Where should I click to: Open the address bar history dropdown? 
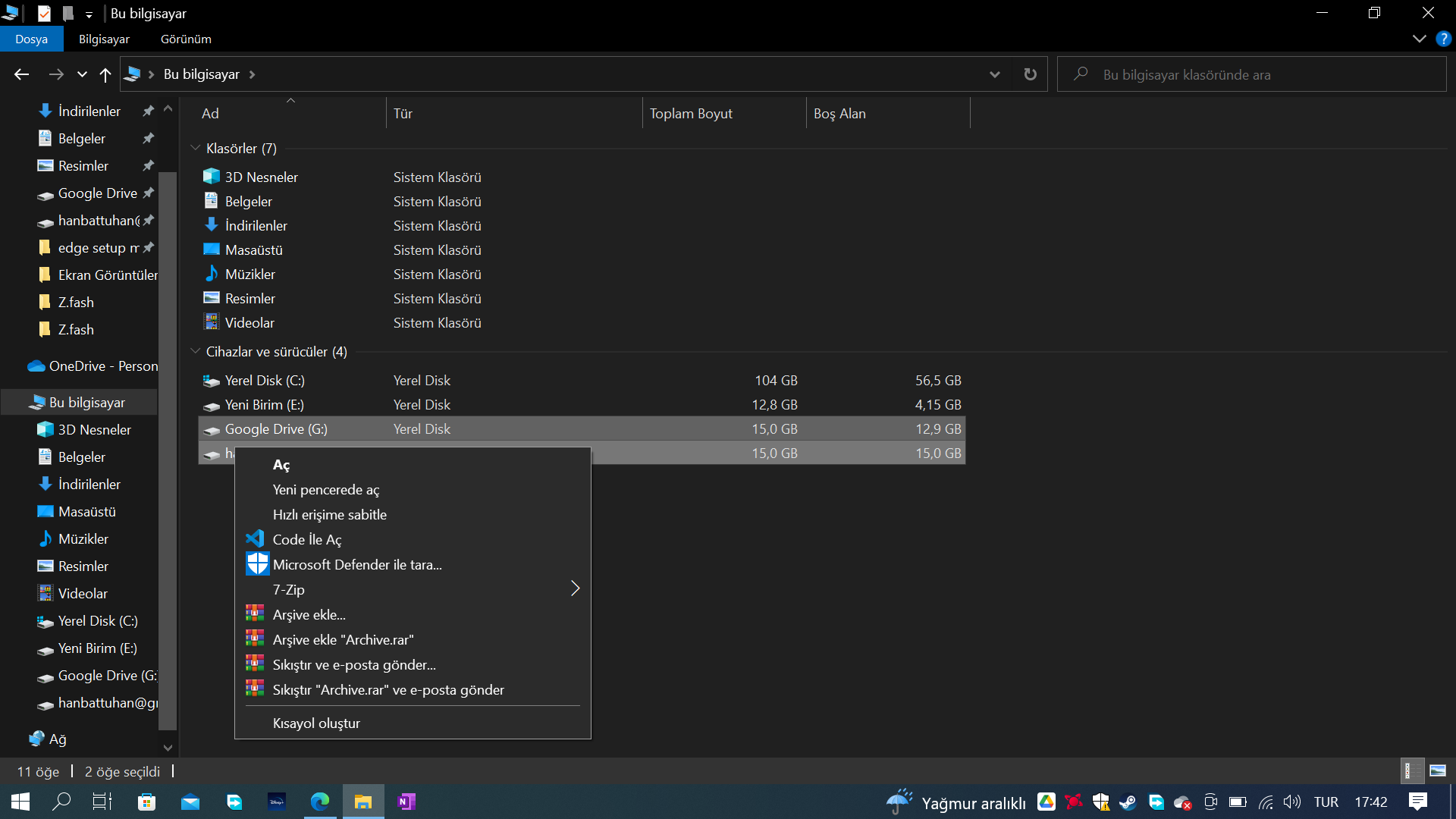point(994,74)
